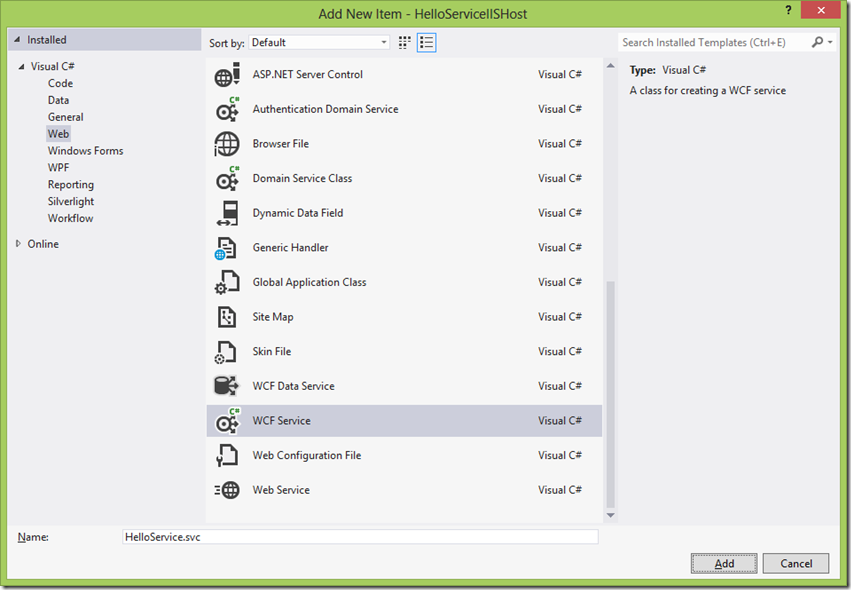Select the ASP.NET Server Control template name
This screenshot has width=851, height=590.
[x=308, y=74]
